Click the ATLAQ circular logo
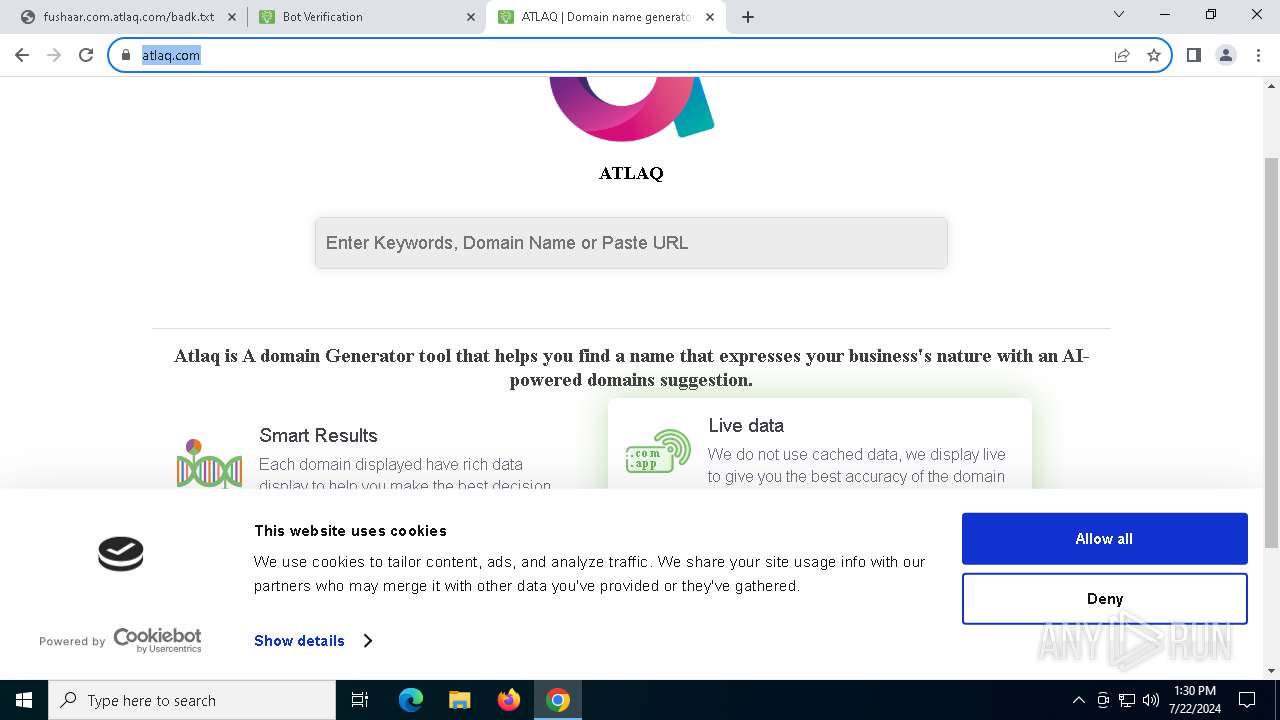The image size is (1280, 720). coord(630,108)
